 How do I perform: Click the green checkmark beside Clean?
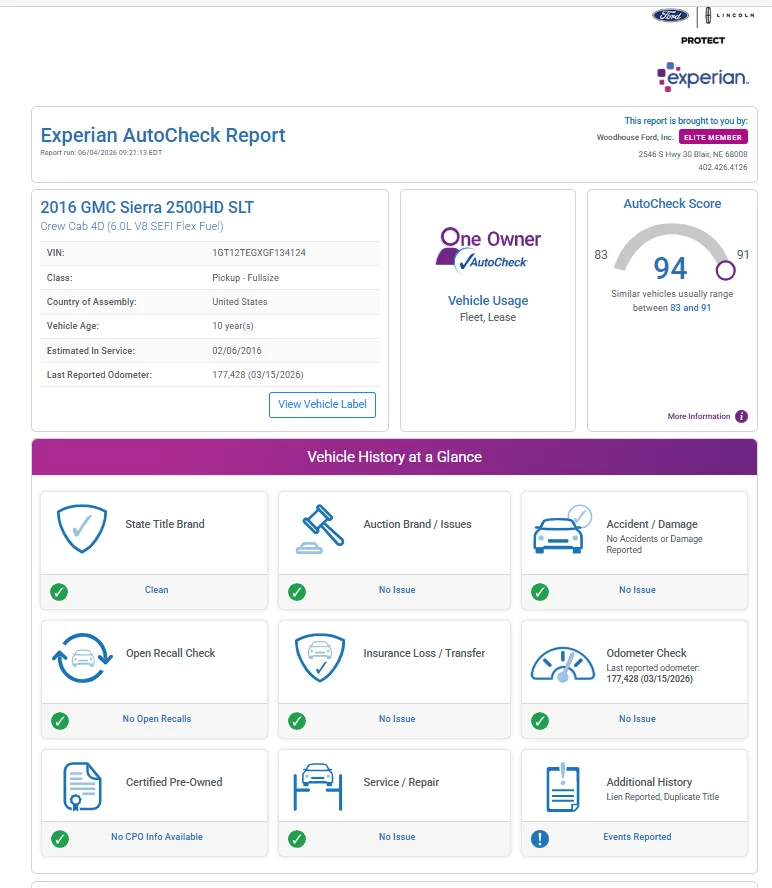[59, 592]
